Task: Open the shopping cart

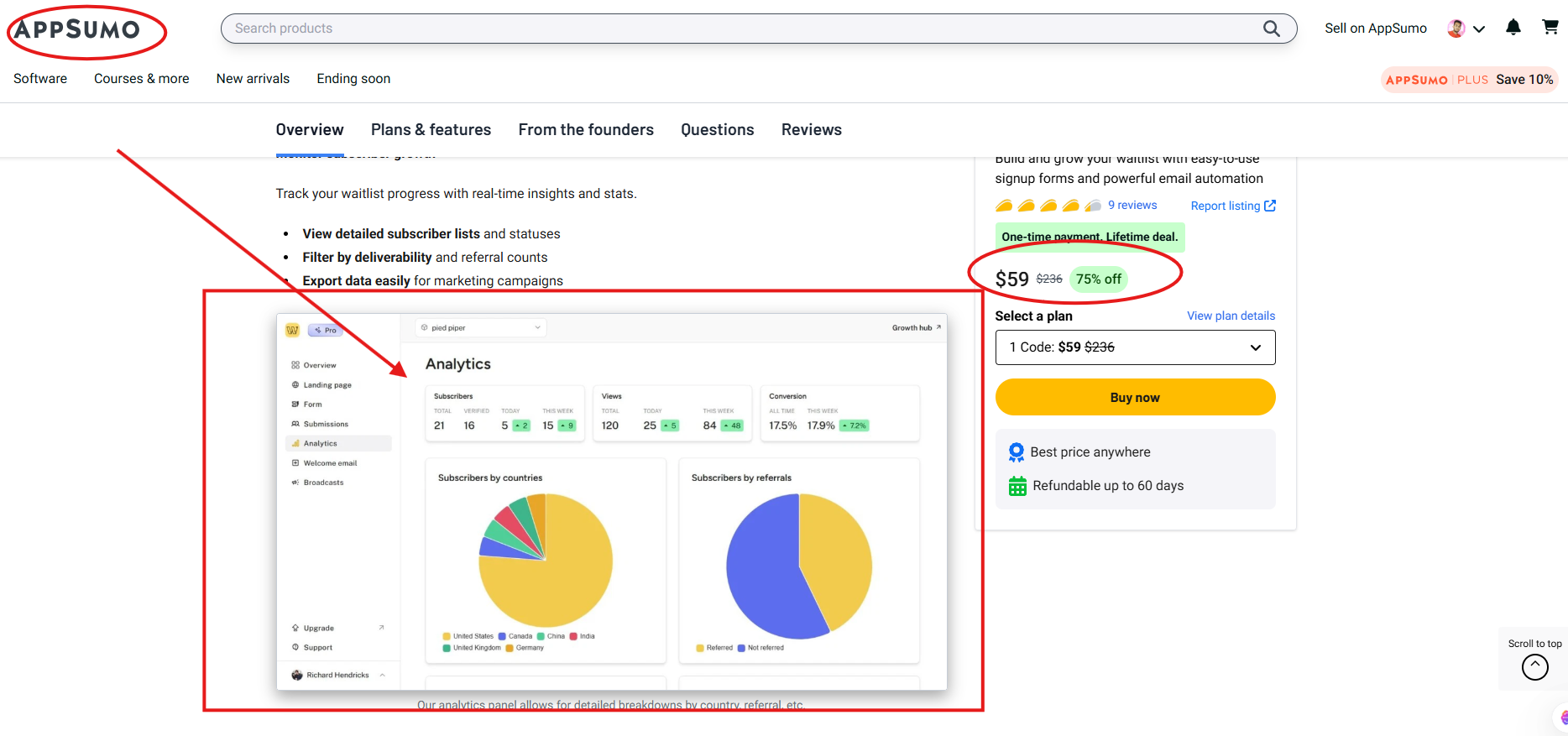Action: coord(1550,28)
